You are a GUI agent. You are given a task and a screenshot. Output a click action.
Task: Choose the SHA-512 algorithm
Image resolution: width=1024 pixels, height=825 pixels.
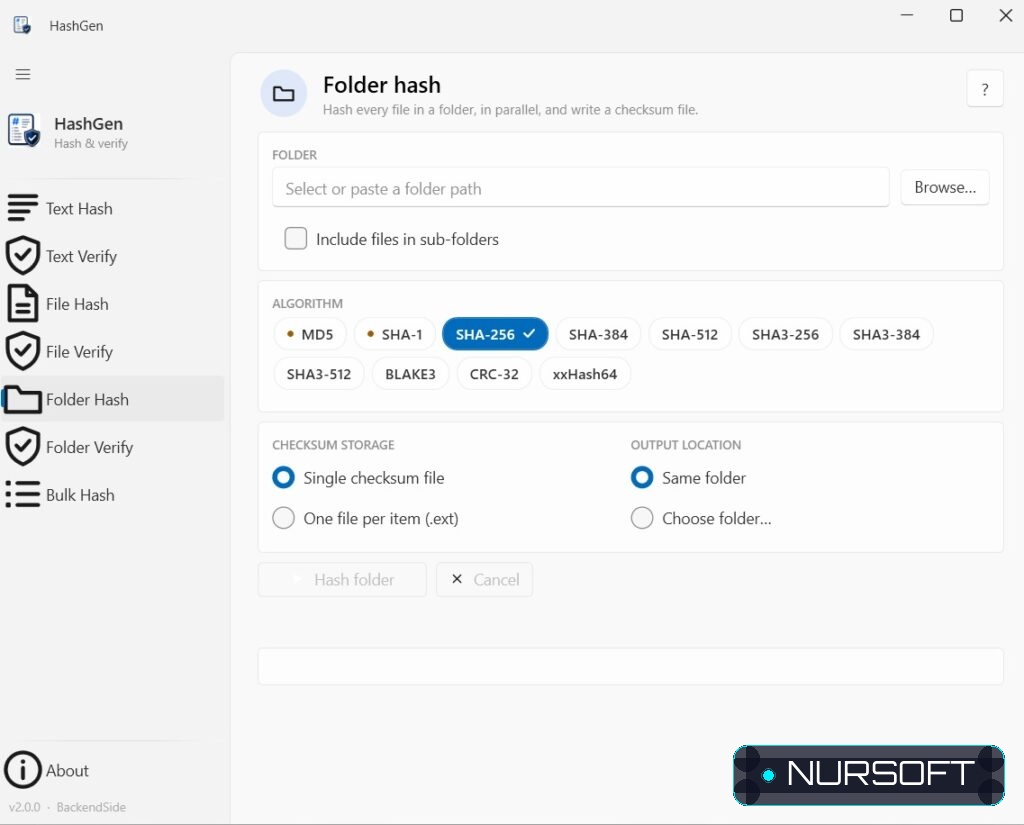(x=690, y=334)
